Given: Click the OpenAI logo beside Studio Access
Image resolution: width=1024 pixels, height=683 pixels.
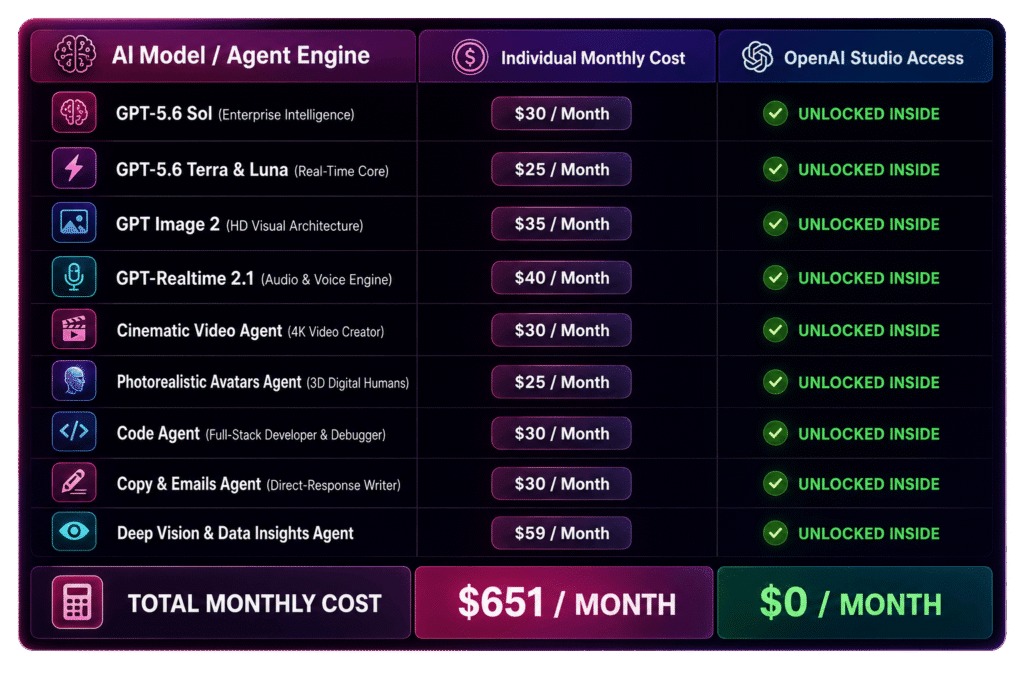Looking at the screenshot, I should click(758, 57).
